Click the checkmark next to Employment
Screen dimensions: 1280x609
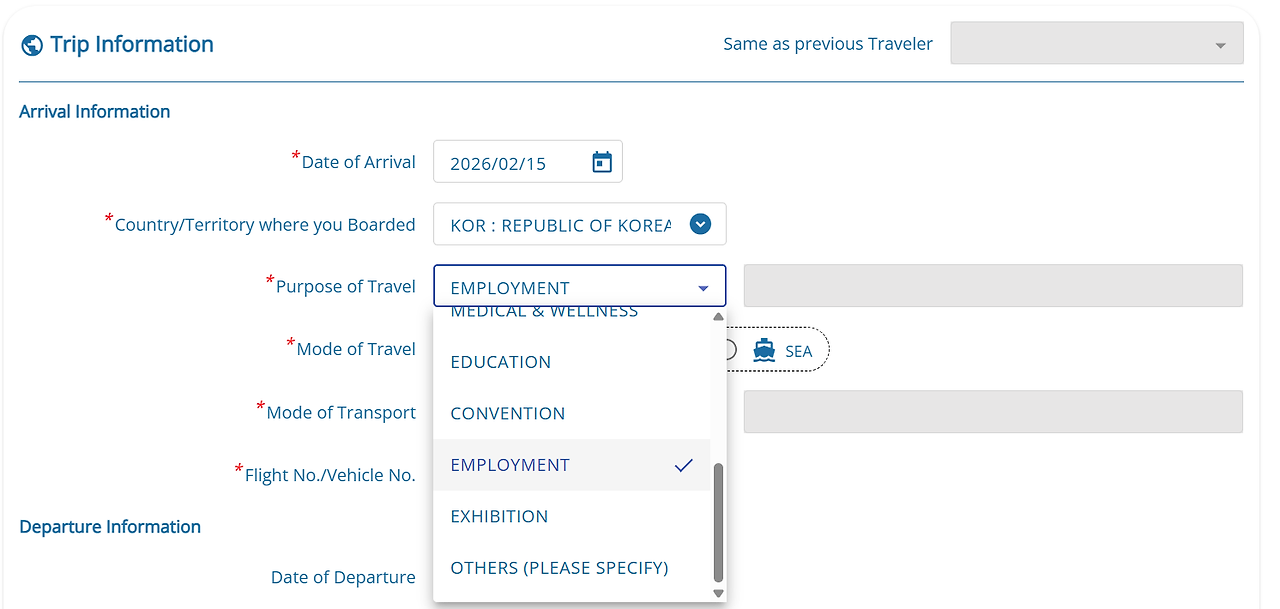[x=684, y=465]
